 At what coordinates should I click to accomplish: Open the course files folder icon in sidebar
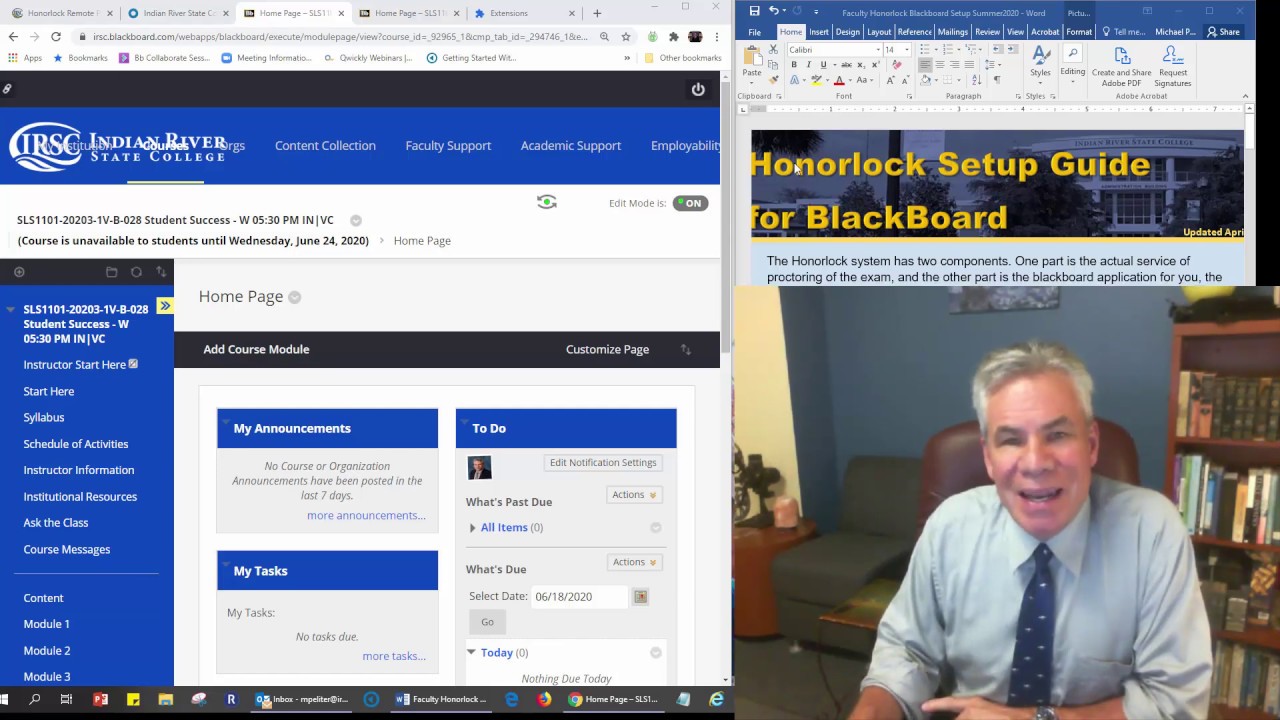click(x=112, y=272)
